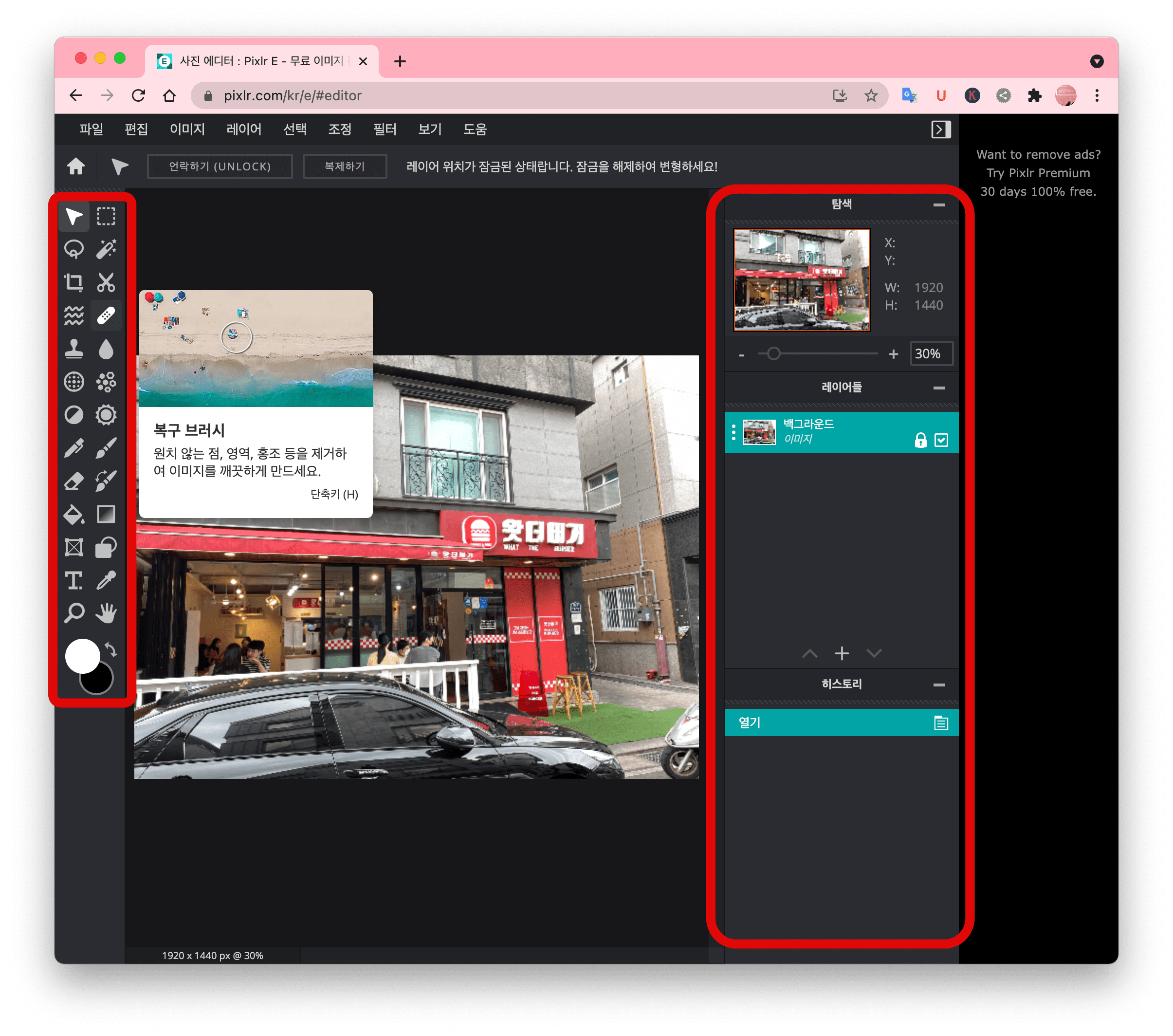
Task: Activate the Paint Bucket fill tool
Action: coord(74,514)
